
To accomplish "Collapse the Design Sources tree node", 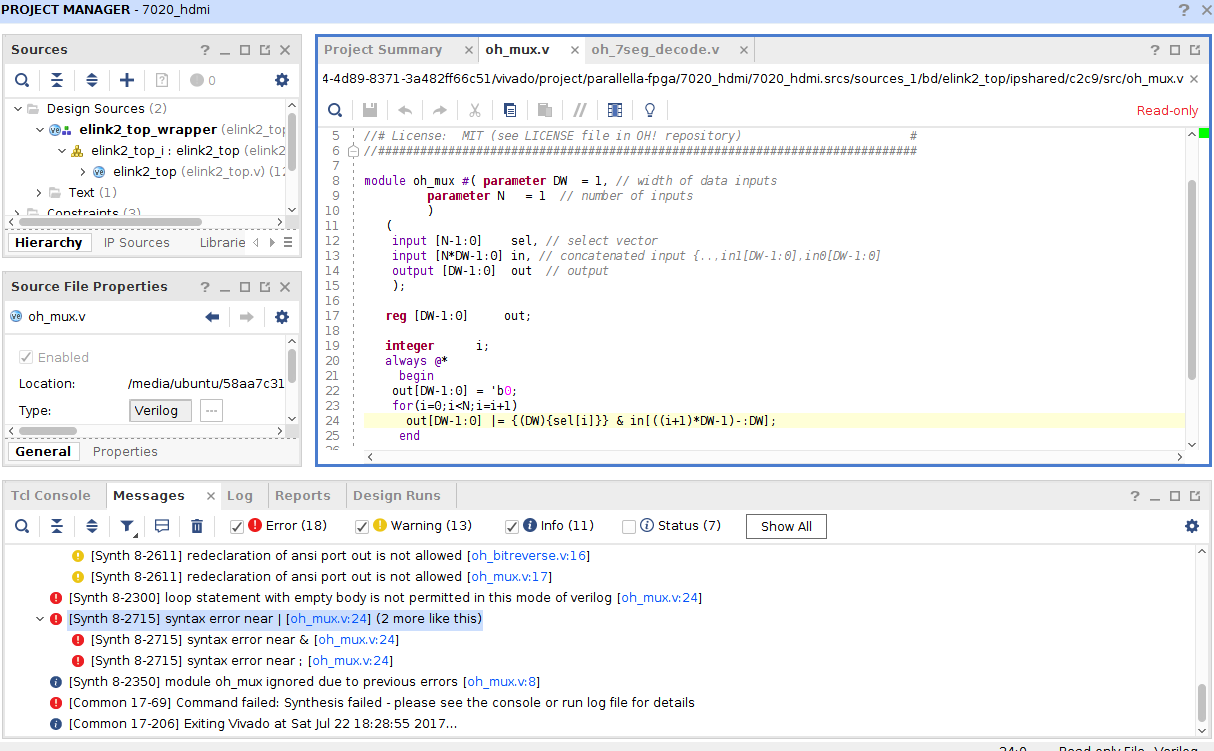I will tap(17, 108).
